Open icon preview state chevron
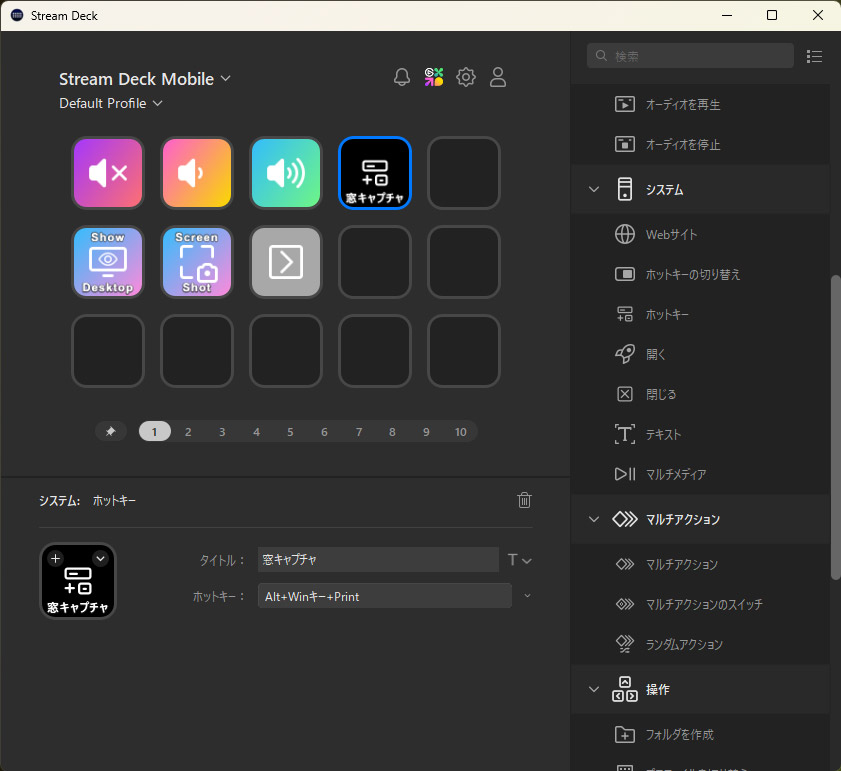This screenshot has height=771, width=841. click(100, 559)
